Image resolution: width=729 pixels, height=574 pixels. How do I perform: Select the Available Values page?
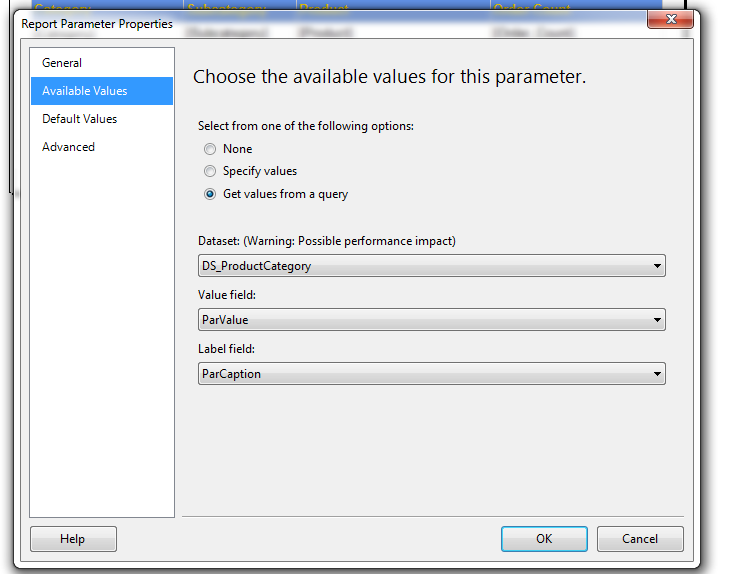84,91
